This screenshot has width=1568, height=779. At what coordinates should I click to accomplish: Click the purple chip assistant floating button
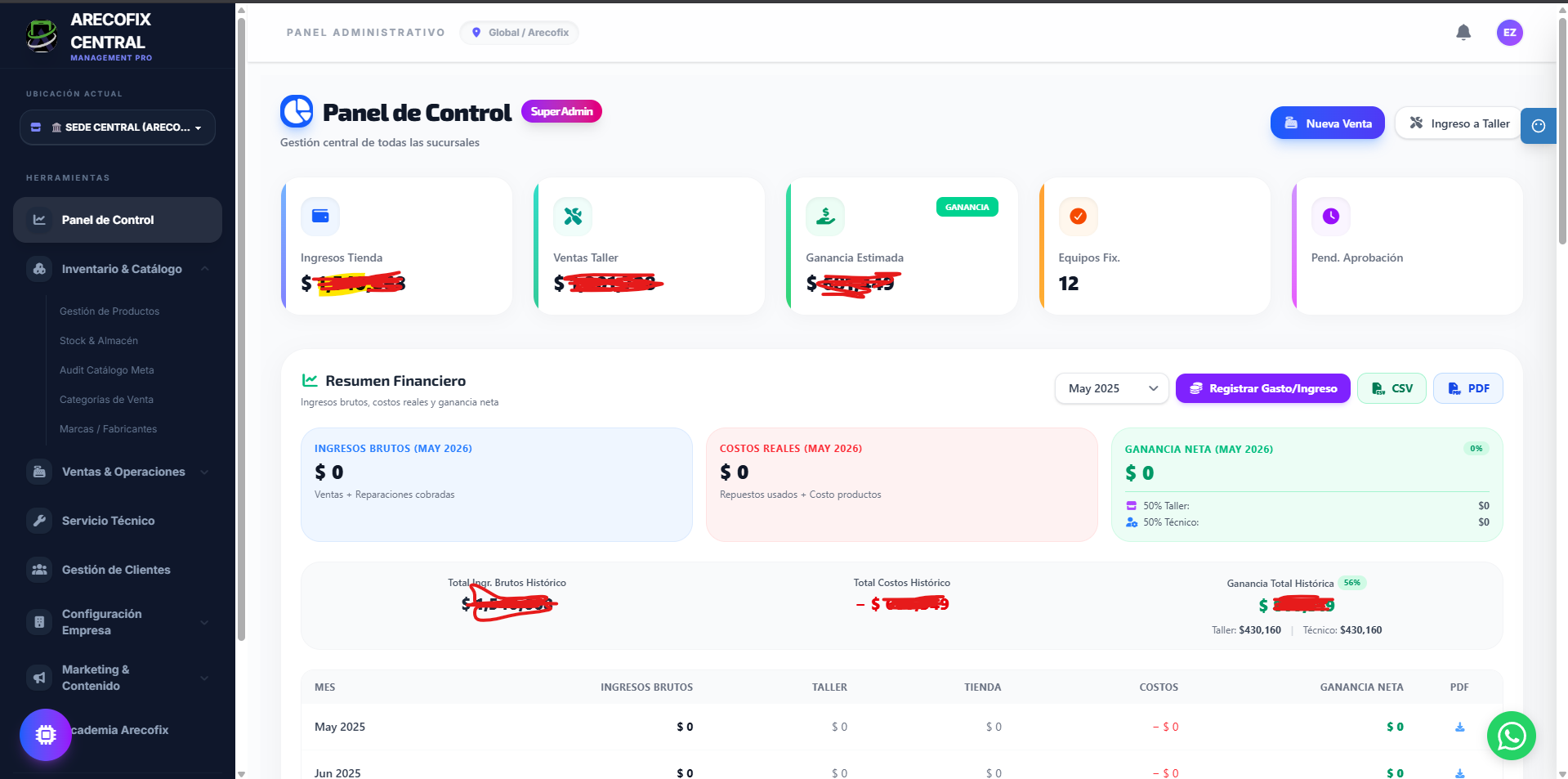click(46, 735)
